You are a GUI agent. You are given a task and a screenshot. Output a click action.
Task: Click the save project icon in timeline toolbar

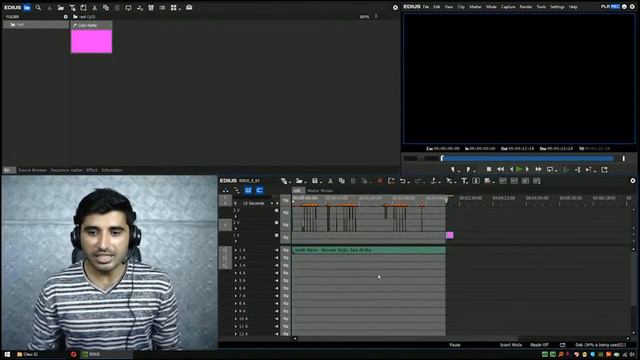point(315,181)
